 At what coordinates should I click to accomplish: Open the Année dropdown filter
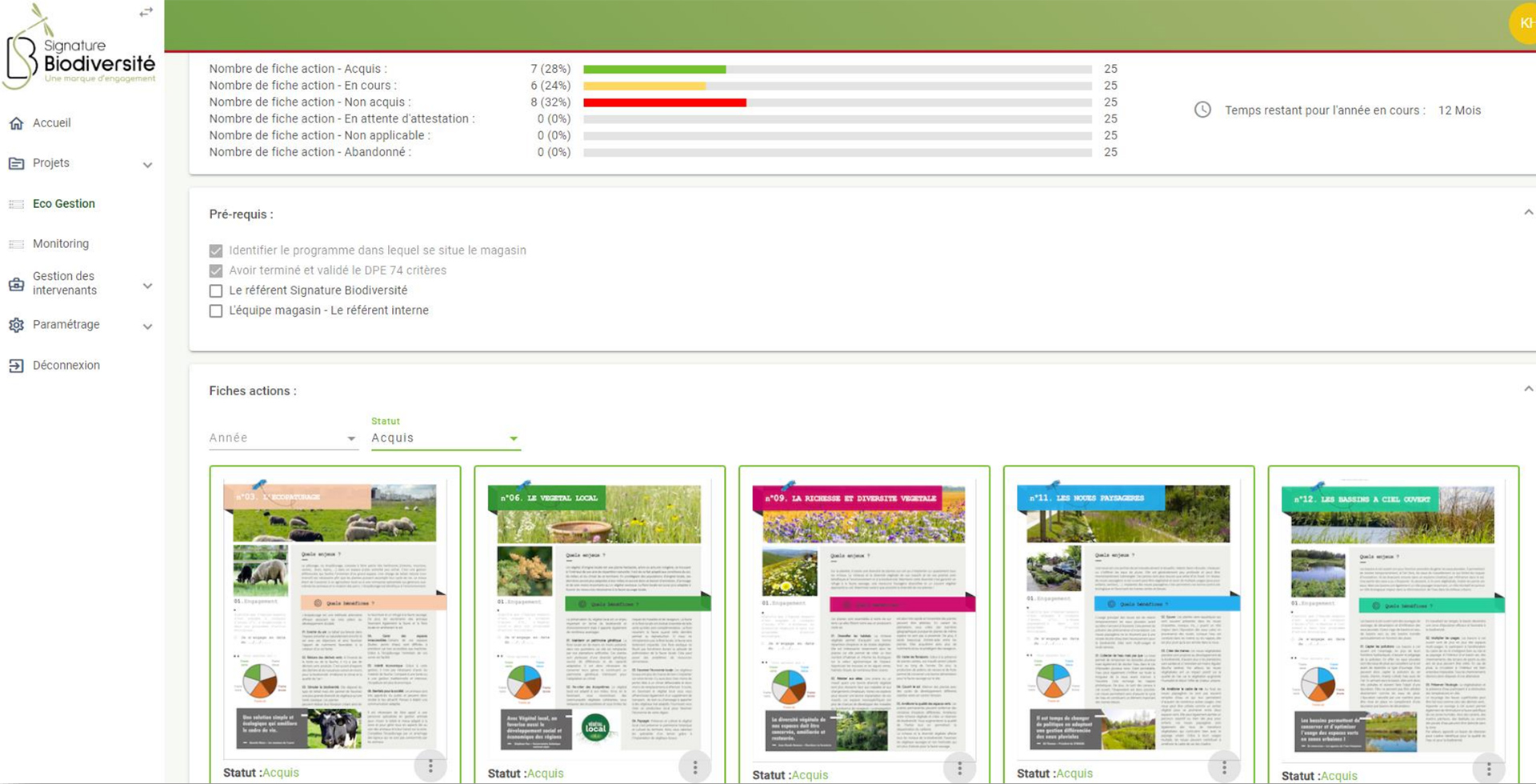point(282,438)
